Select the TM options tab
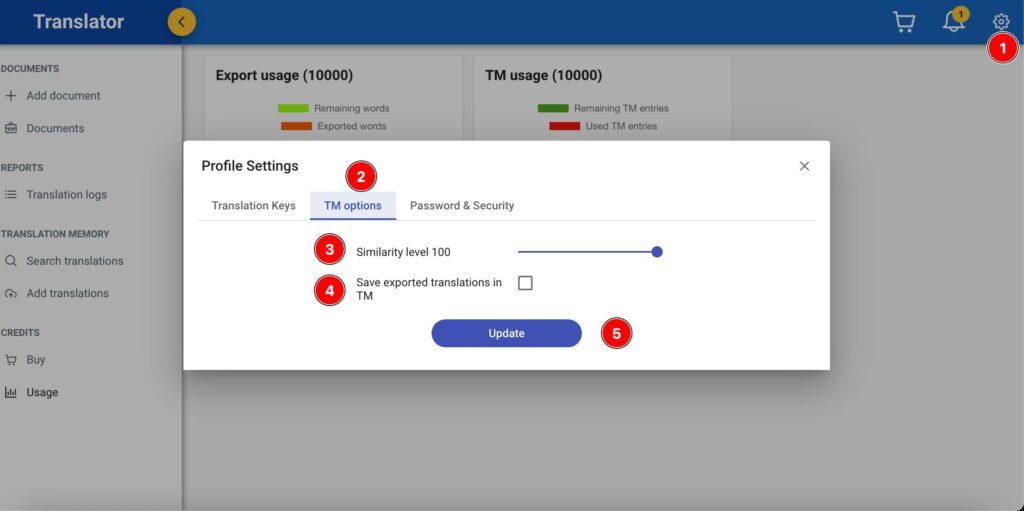This screenshot has width=1024, height=511. [353, 206]
